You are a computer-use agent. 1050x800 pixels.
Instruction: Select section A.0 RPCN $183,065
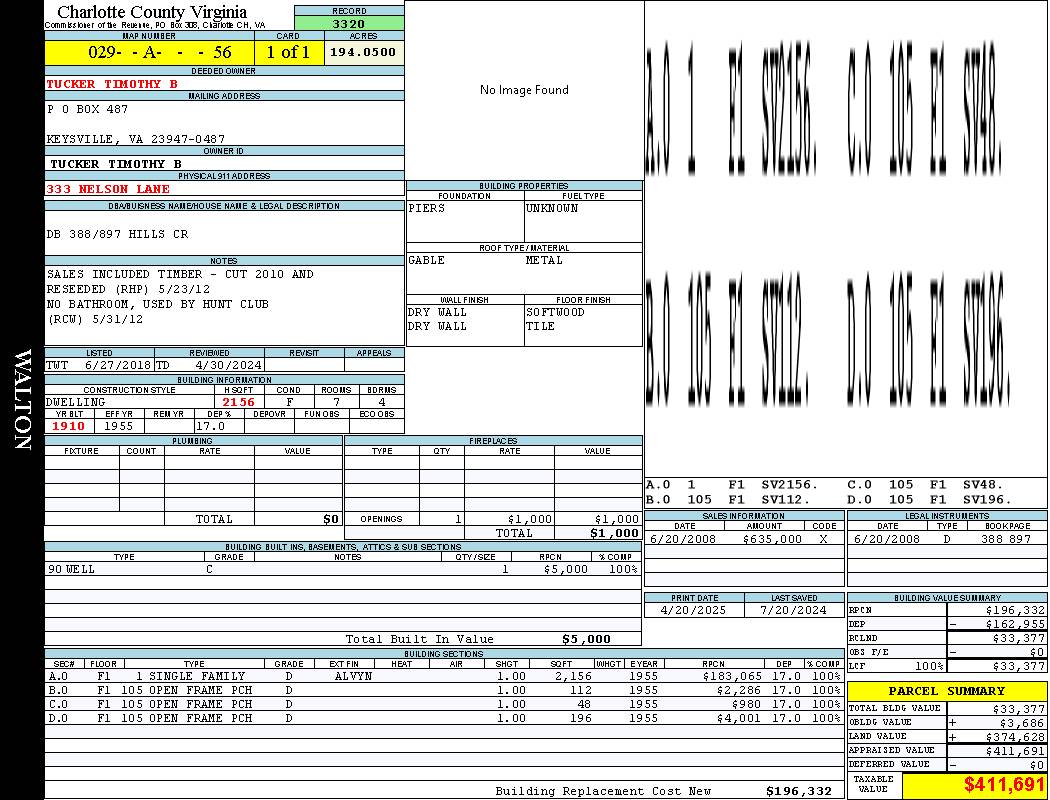coord(734,677)
